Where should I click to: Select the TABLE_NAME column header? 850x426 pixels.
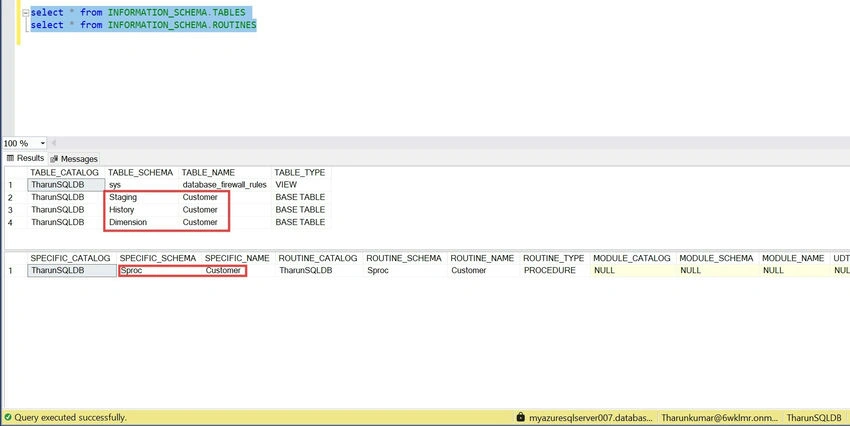pos(208,172)
